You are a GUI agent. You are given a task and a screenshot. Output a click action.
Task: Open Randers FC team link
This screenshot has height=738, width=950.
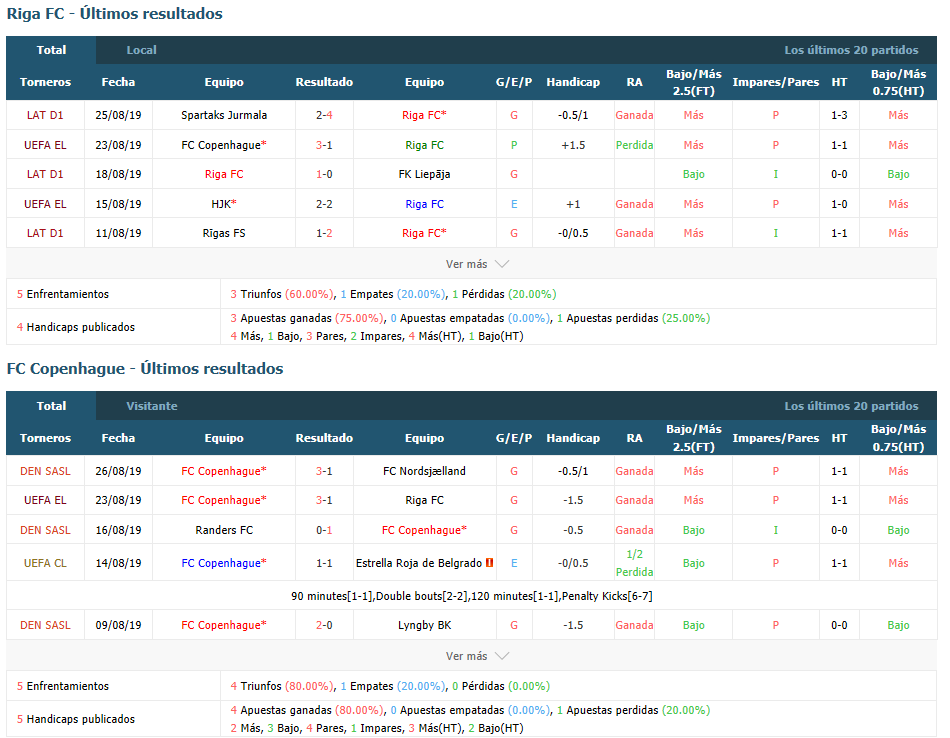click(224, 530)
